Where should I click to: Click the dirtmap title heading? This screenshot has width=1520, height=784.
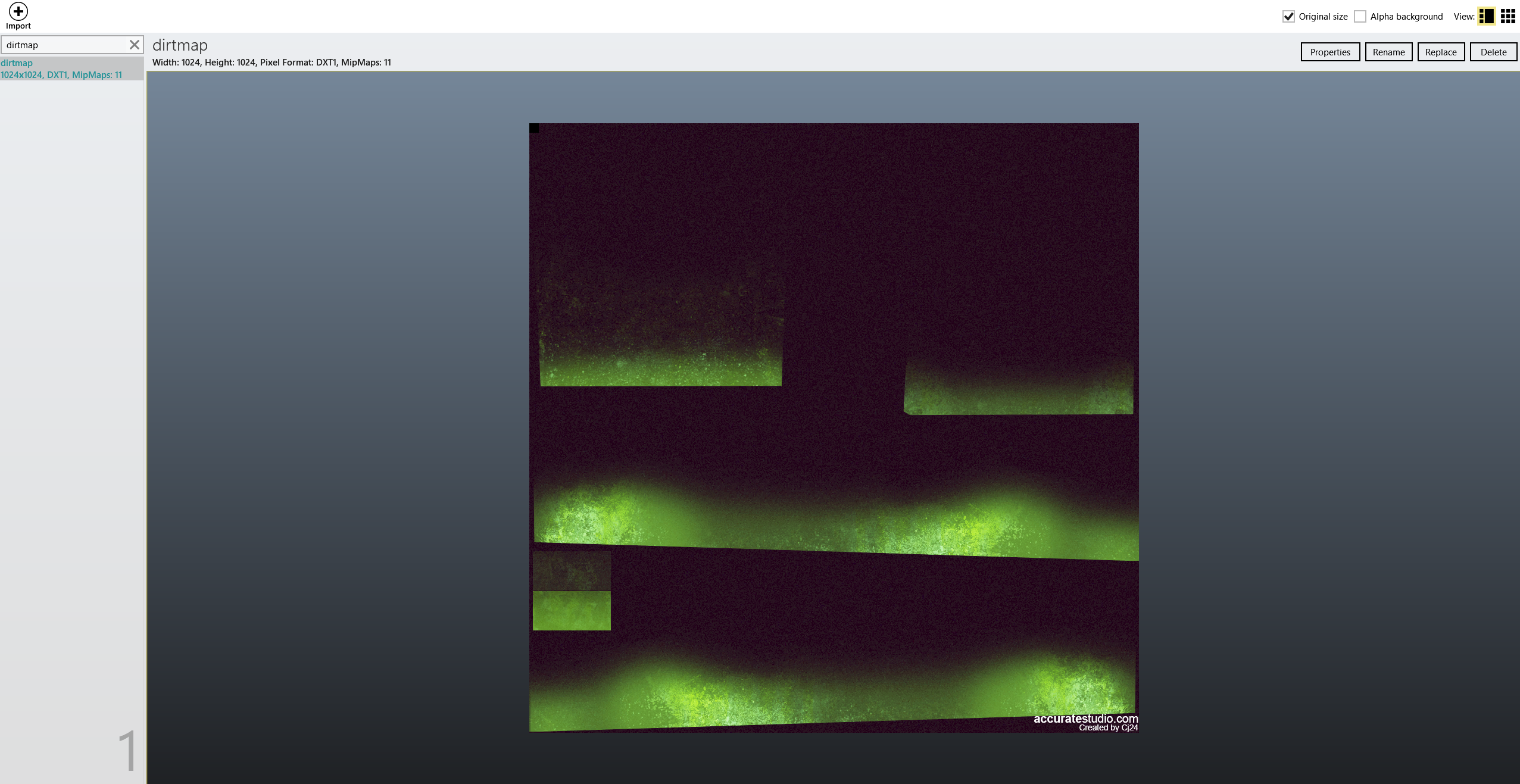click(x=180, y=45)
